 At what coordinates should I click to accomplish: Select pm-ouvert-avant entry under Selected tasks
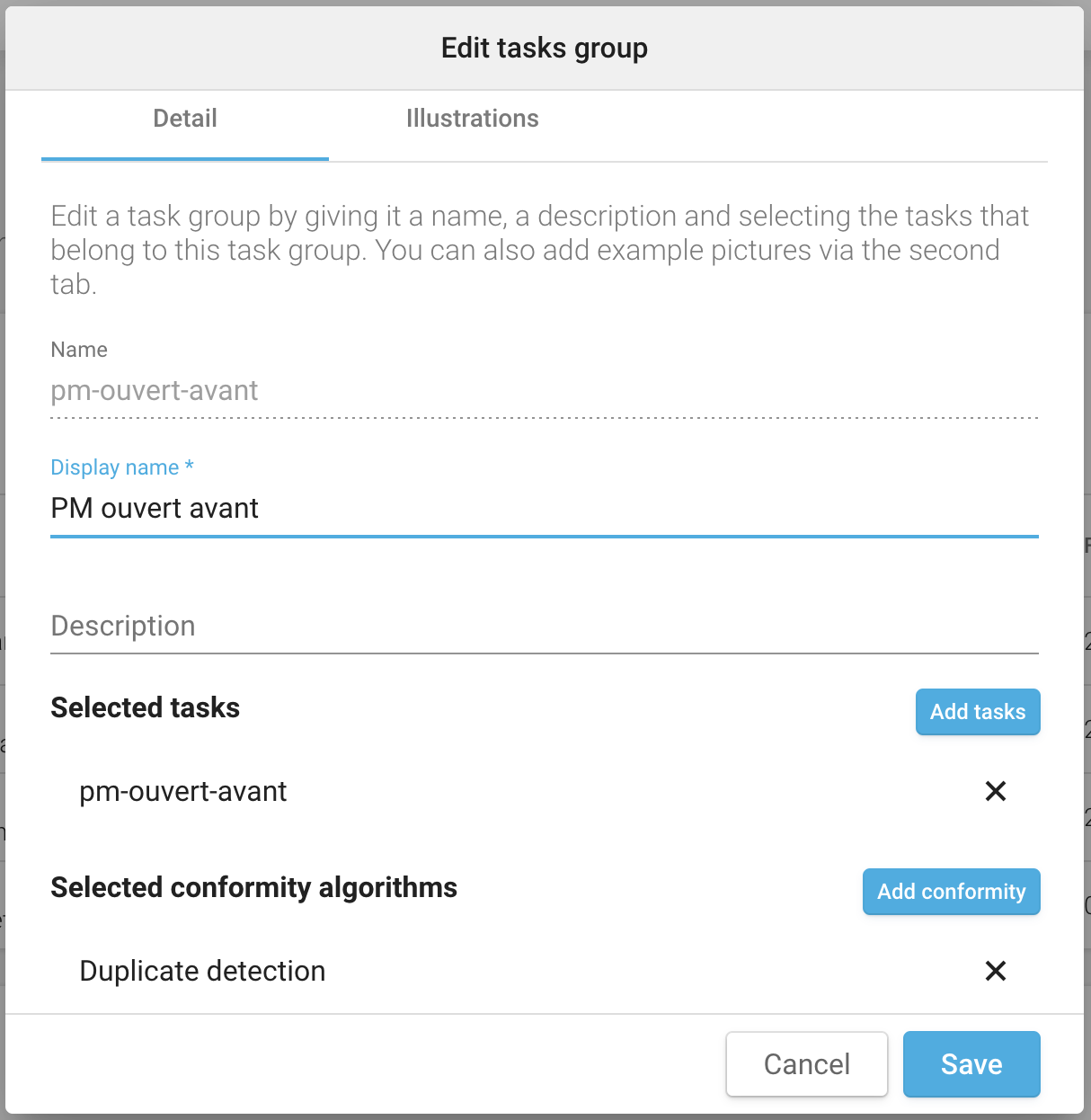click(183, 792)
